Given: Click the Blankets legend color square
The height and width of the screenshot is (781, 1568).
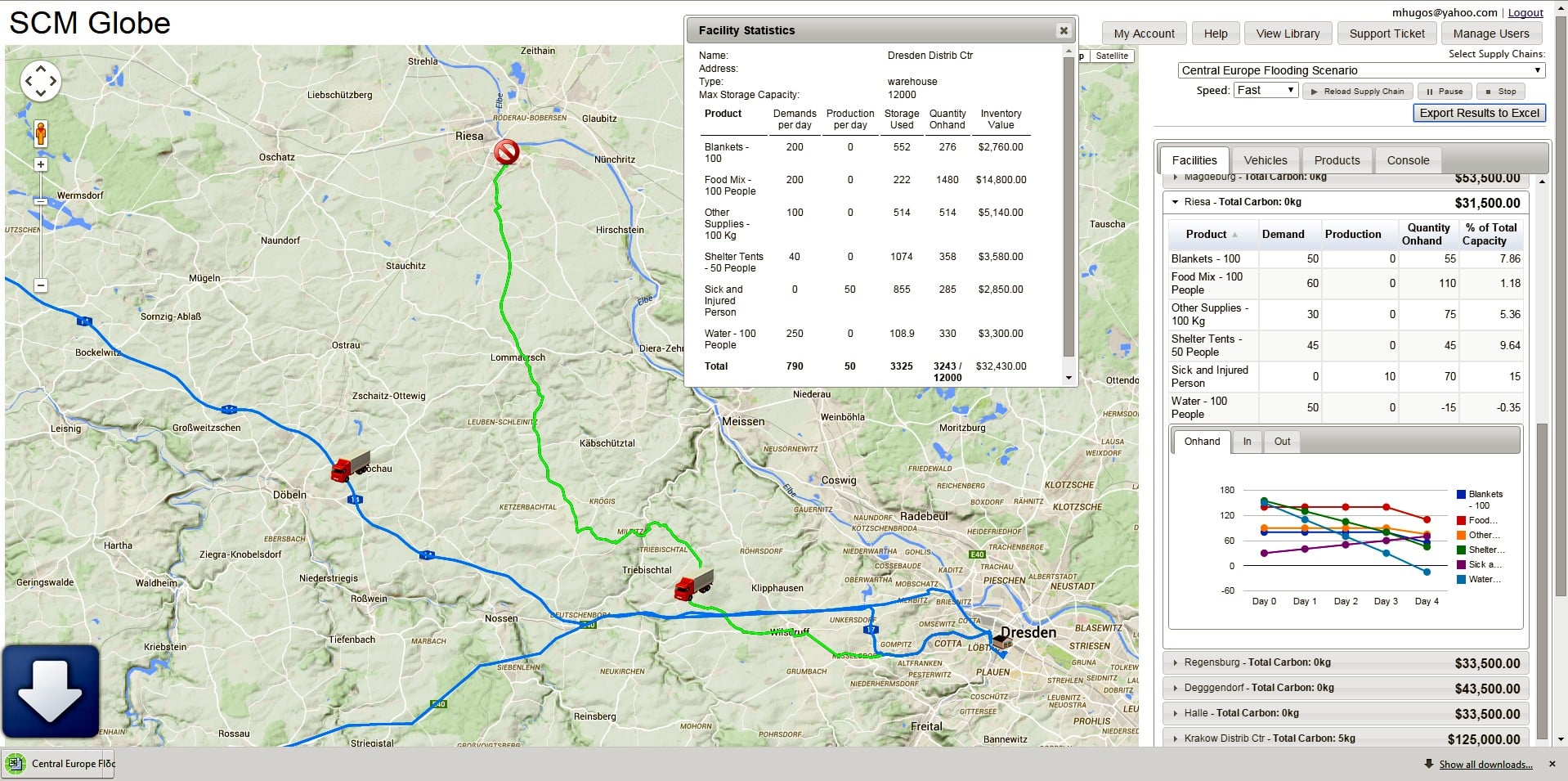Looking at the screenshot, I should 1461,494.
